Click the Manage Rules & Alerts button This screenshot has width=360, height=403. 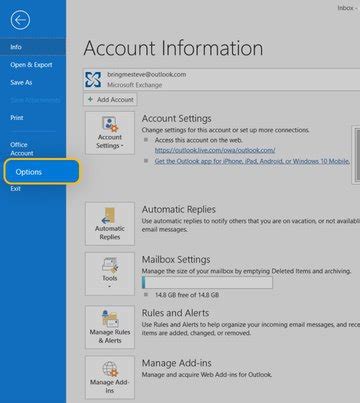110,327
